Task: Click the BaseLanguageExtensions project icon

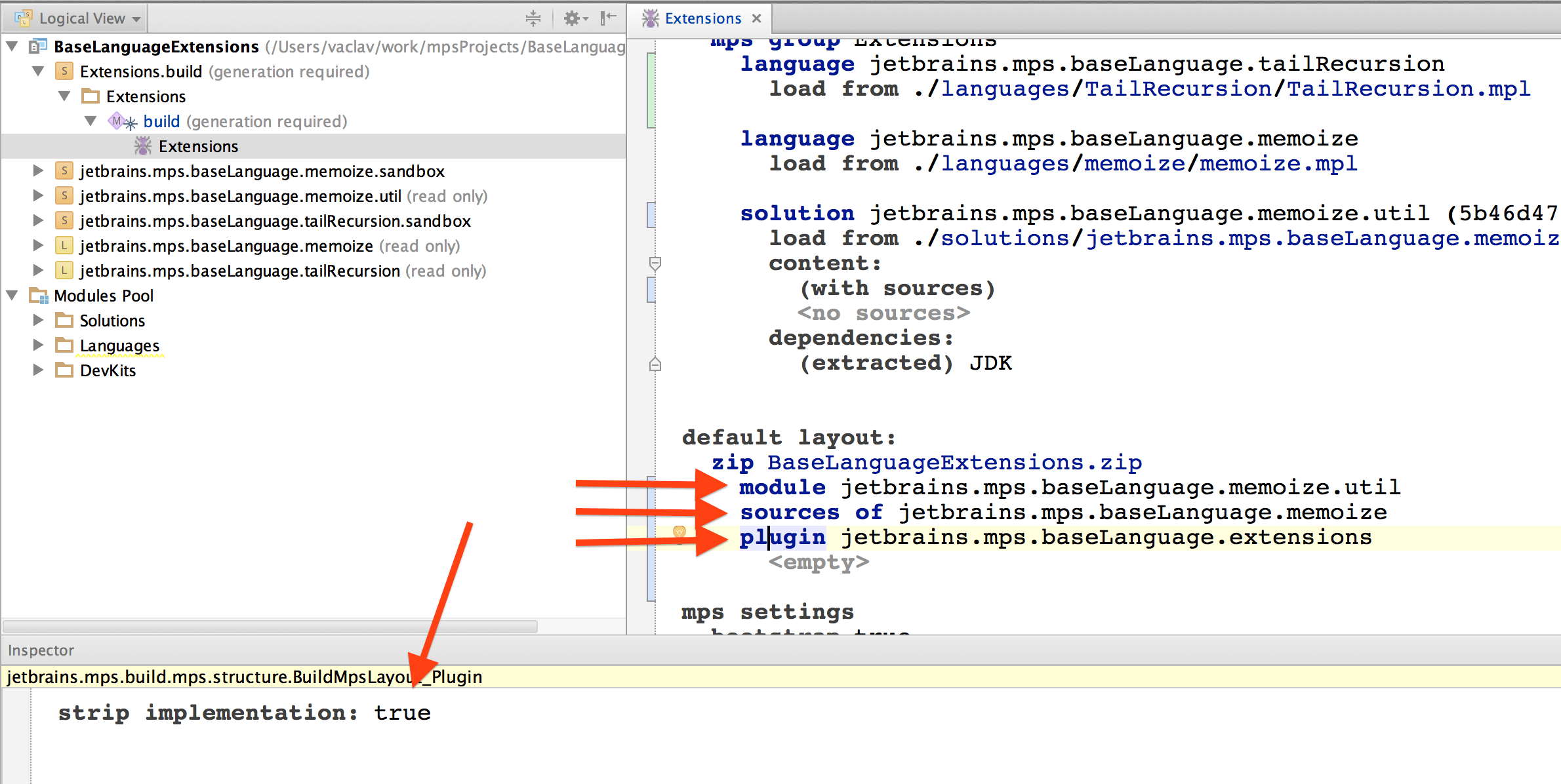Action: click(38, 47)
